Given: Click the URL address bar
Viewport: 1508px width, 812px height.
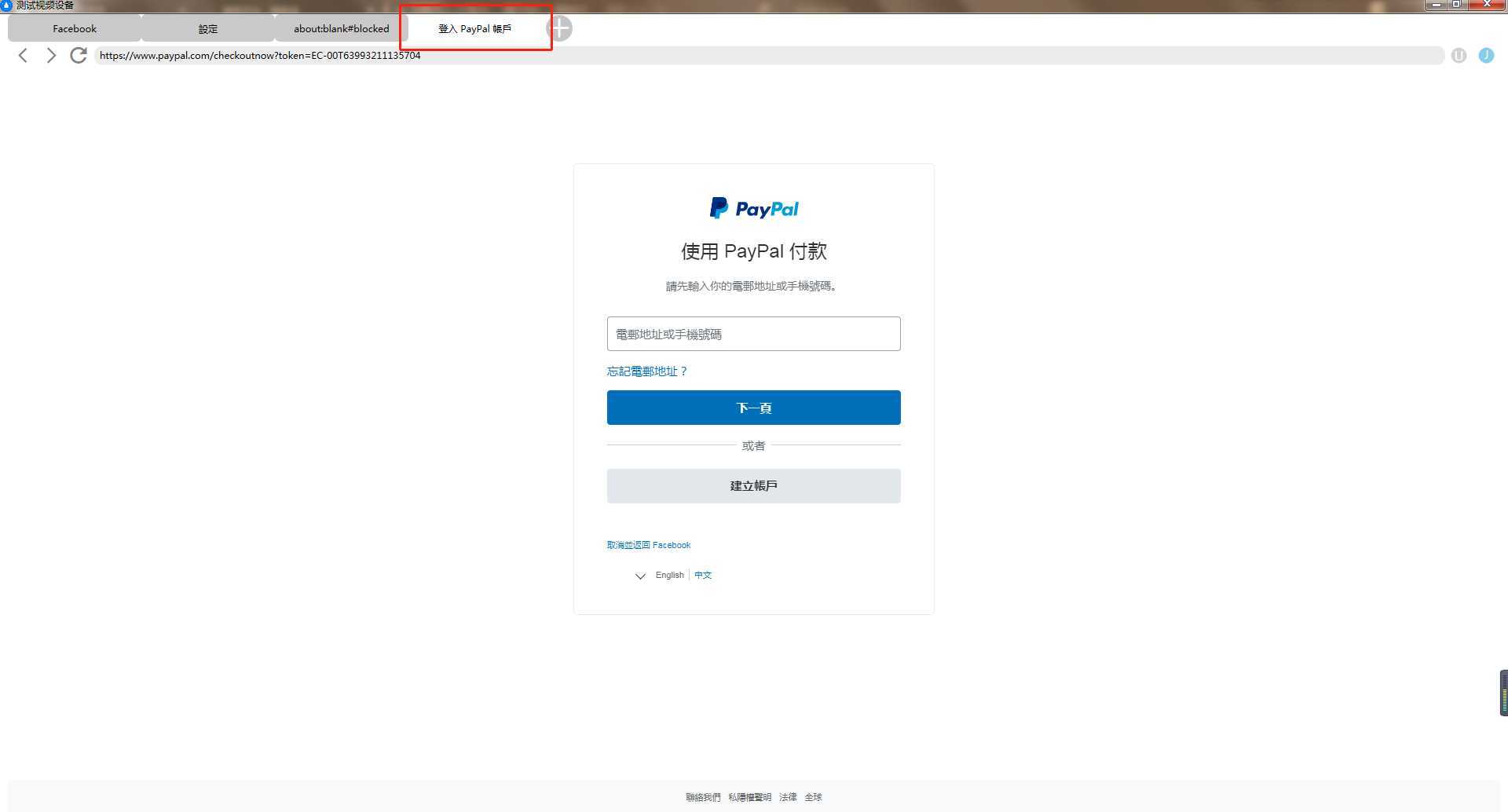Looking at the screenshot, I should 769,56.
